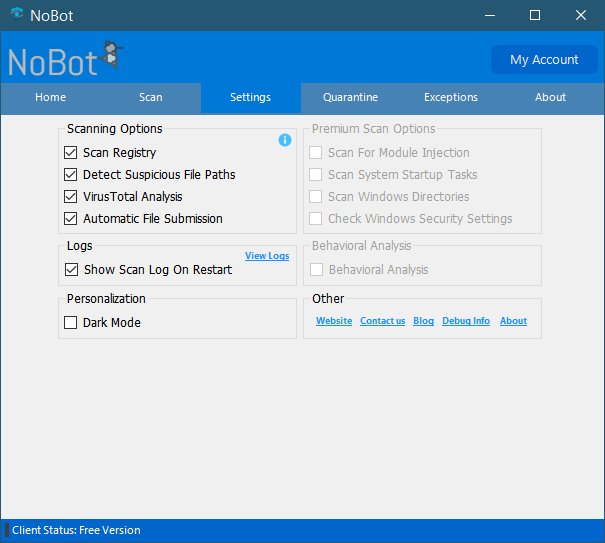Click the View Logs link

click(x=267, y=256)
